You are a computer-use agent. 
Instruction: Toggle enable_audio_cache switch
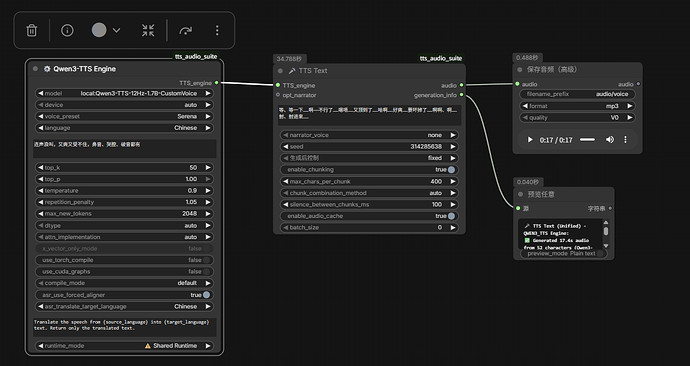[x=451, y=216]
